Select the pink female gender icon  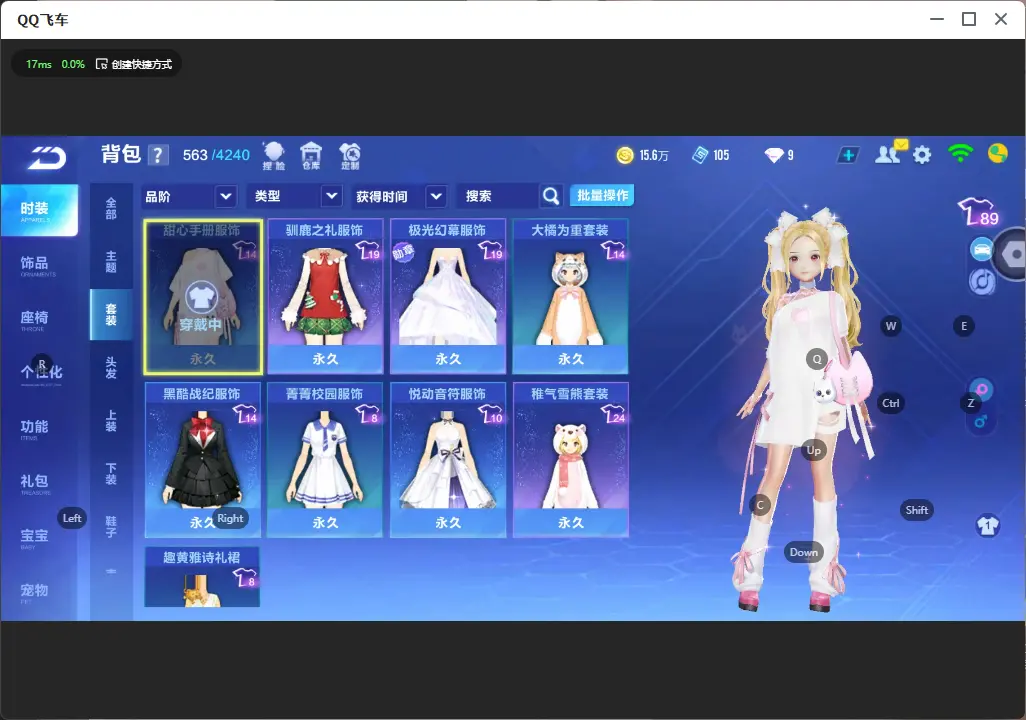coord(982,389)
